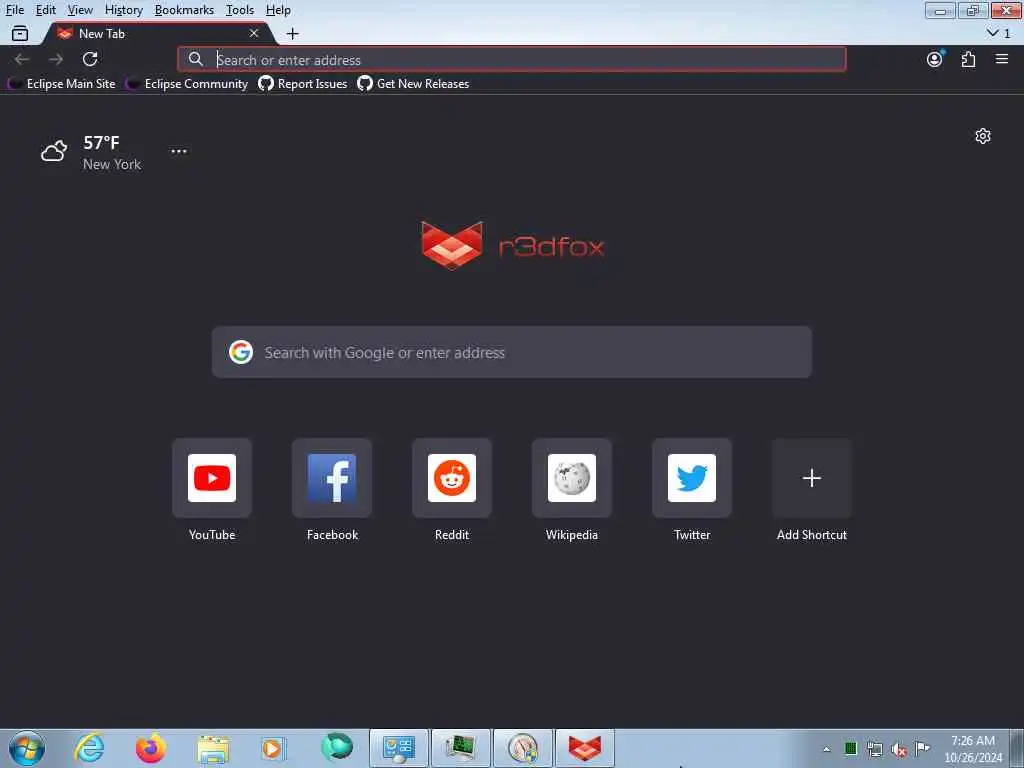1024x768 pixels.
Task: Select the New Tab tab
Action: tap(157, 33)
